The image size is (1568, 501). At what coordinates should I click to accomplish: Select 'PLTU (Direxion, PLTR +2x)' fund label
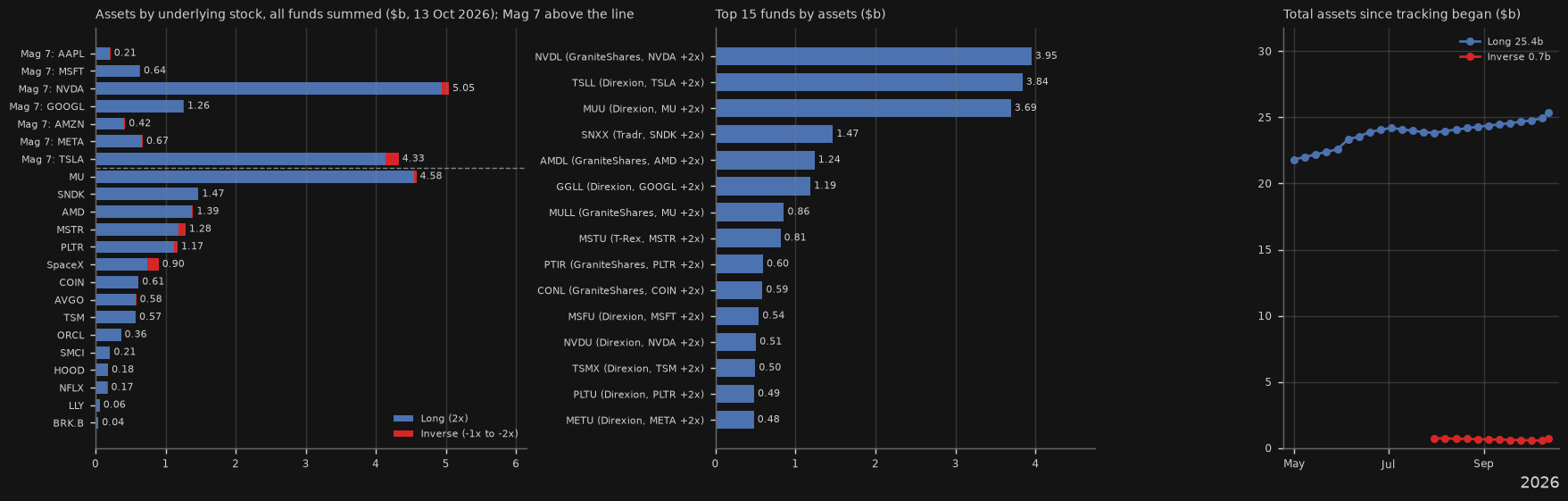[639, 395]
